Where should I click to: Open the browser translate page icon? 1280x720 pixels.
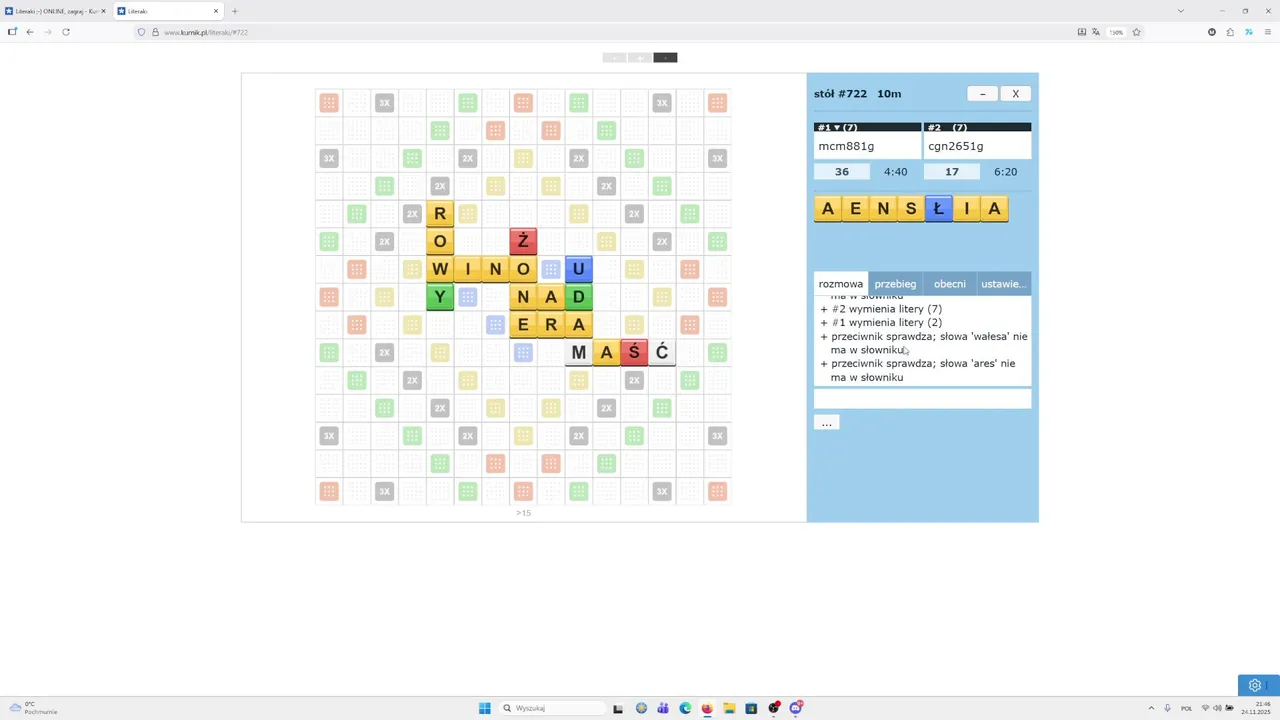(1098, 32)
